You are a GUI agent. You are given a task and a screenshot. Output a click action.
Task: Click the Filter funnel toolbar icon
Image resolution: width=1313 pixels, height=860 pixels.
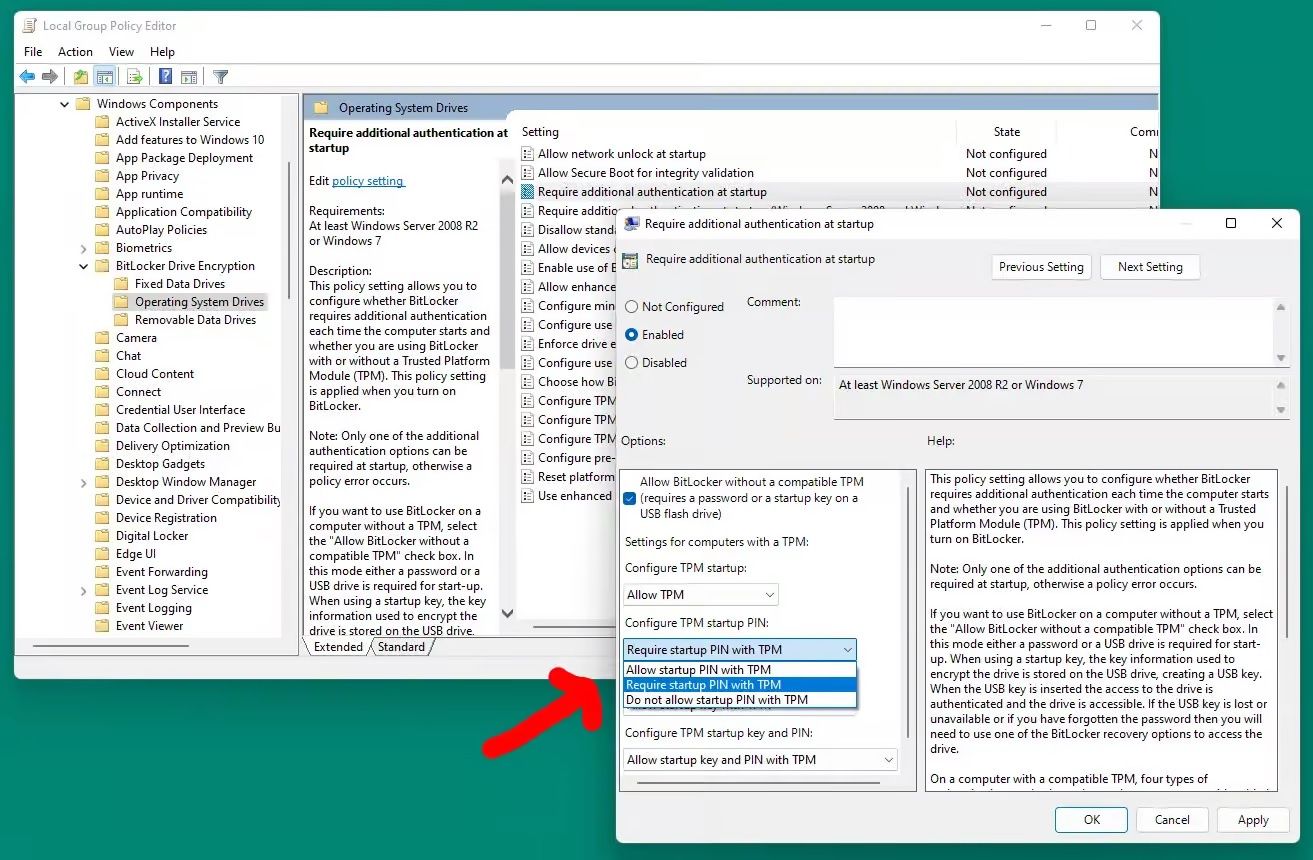221,77
